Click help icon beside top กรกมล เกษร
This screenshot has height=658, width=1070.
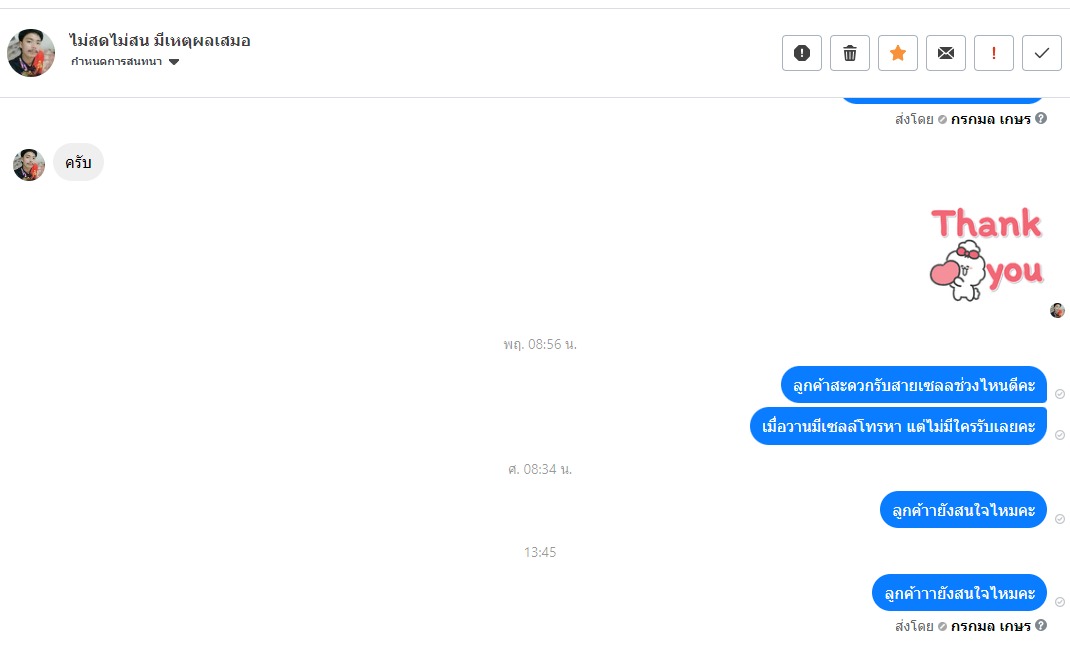(x=1041, y=118)
